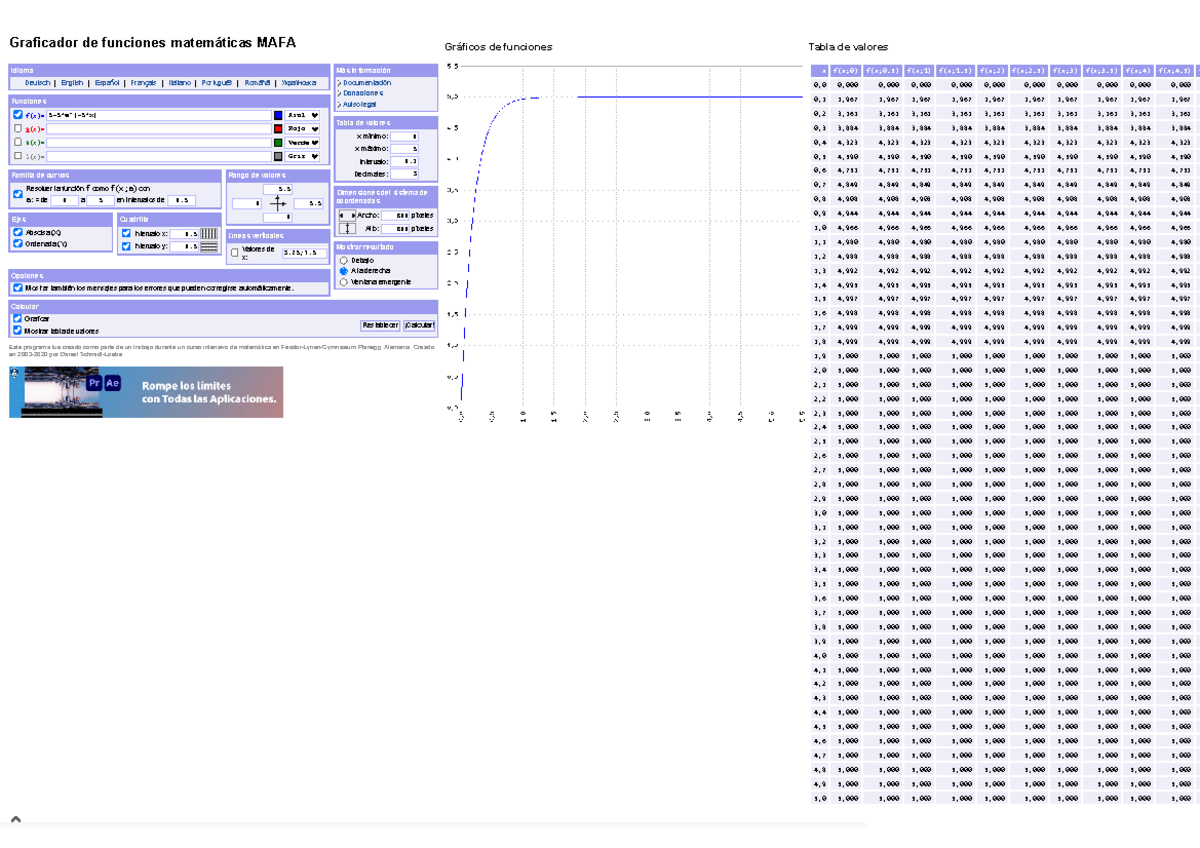Image resolution: width=1200 pixels, height=848 pixels.
Task: Switch language to Español
Action: 107,83
